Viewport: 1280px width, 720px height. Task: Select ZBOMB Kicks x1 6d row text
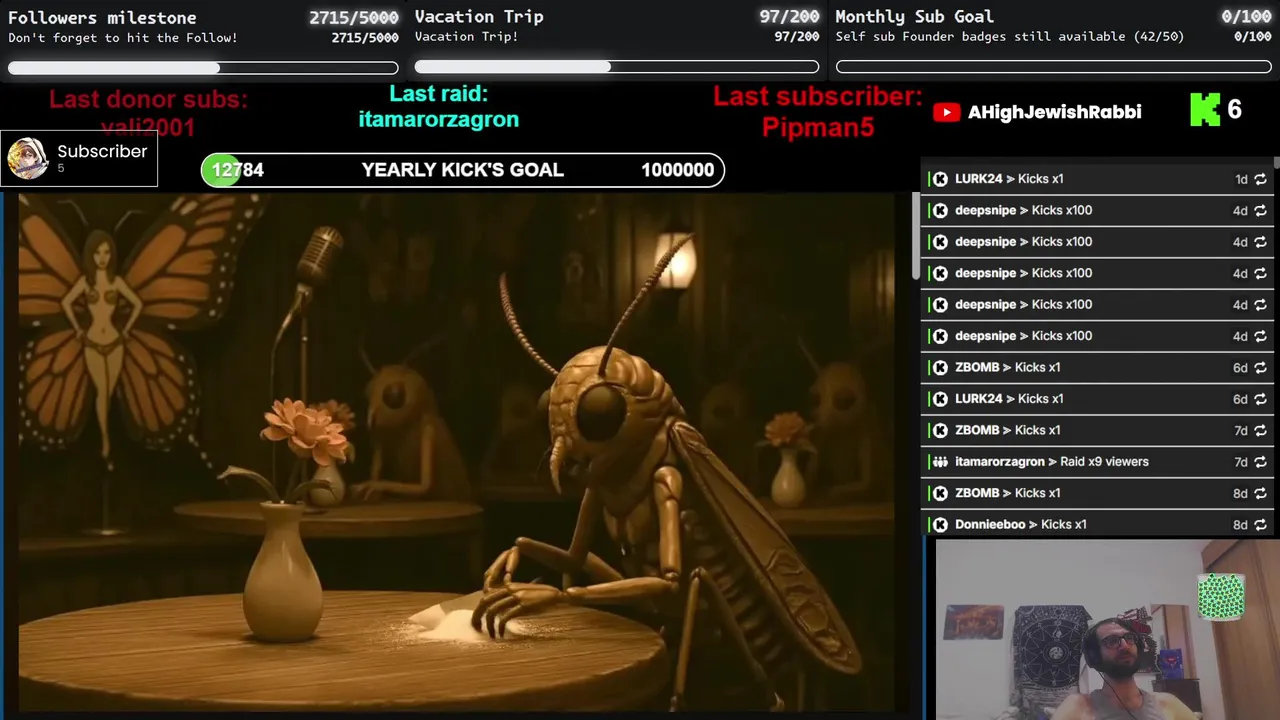(1007, 367)
